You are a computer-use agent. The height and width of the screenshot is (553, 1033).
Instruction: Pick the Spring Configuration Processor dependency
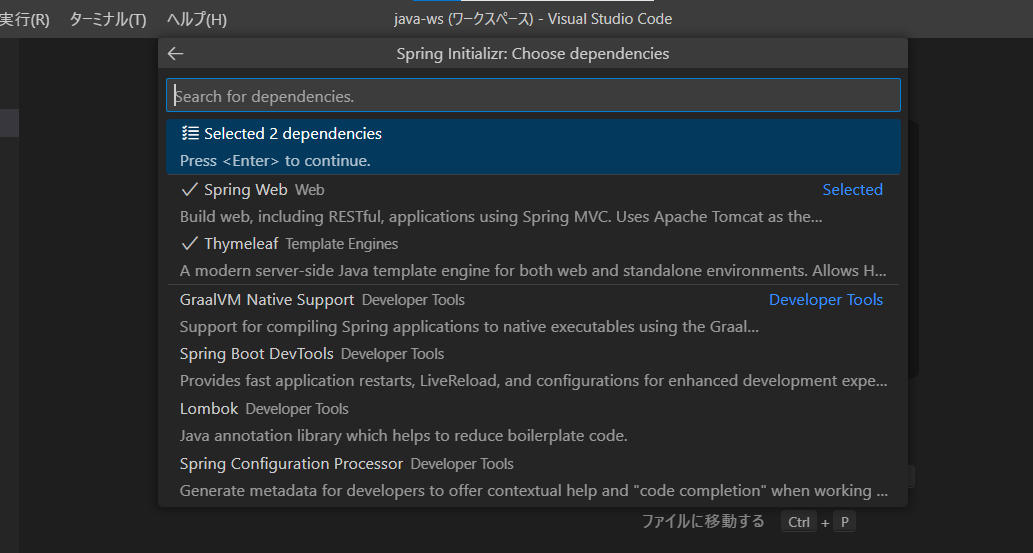tap(291, 464)
